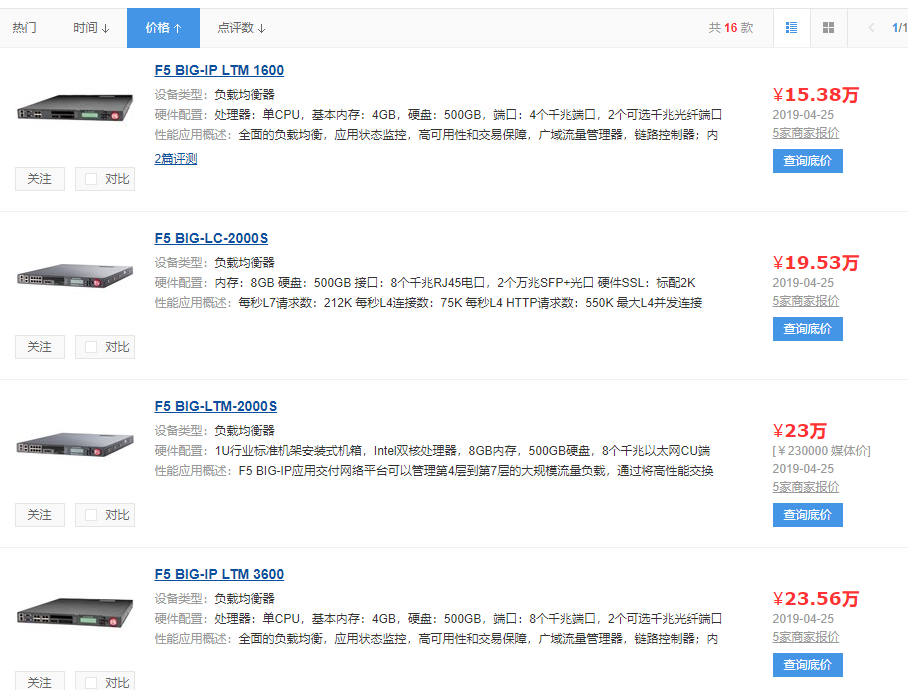The width and height of the screenshot is (908, 690).
Task: Open 5家商家报价 for BIG-IP LTM 1600
Action: pos(806,133)
